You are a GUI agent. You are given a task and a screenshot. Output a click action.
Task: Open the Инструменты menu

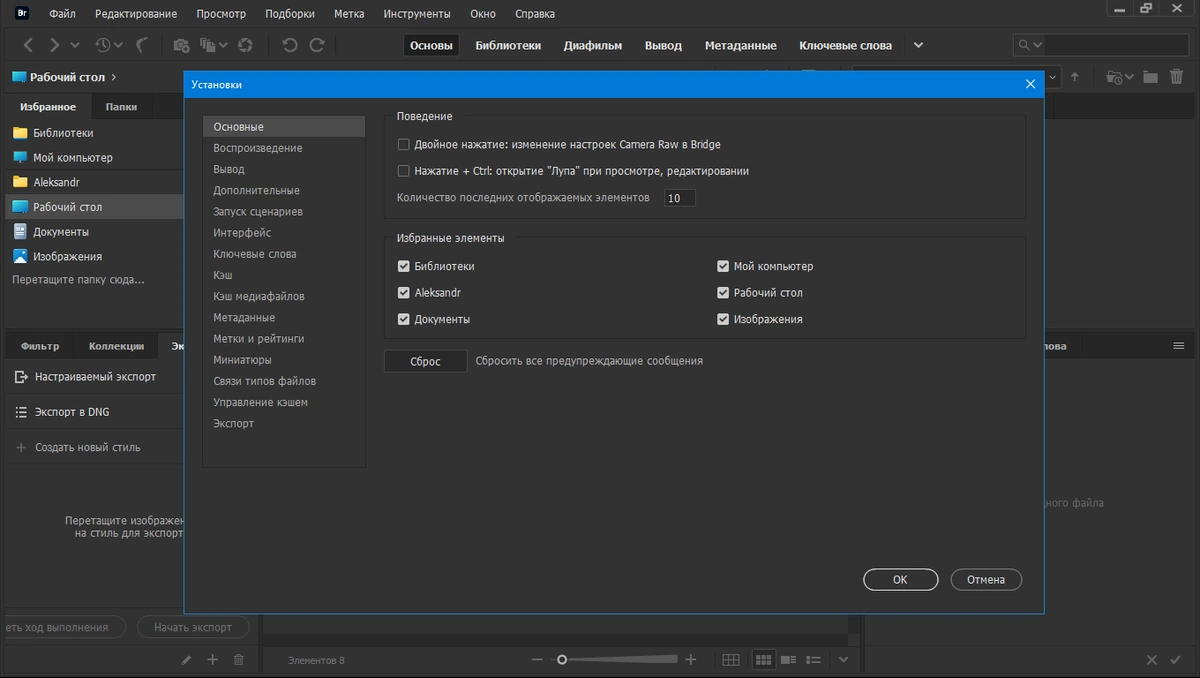tap(417, 14)
